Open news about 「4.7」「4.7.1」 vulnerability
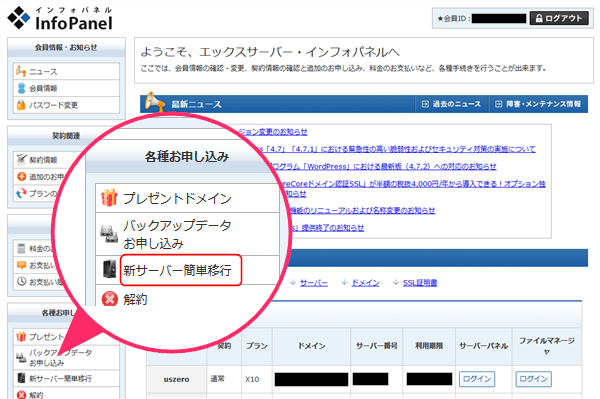 [398, 149]
